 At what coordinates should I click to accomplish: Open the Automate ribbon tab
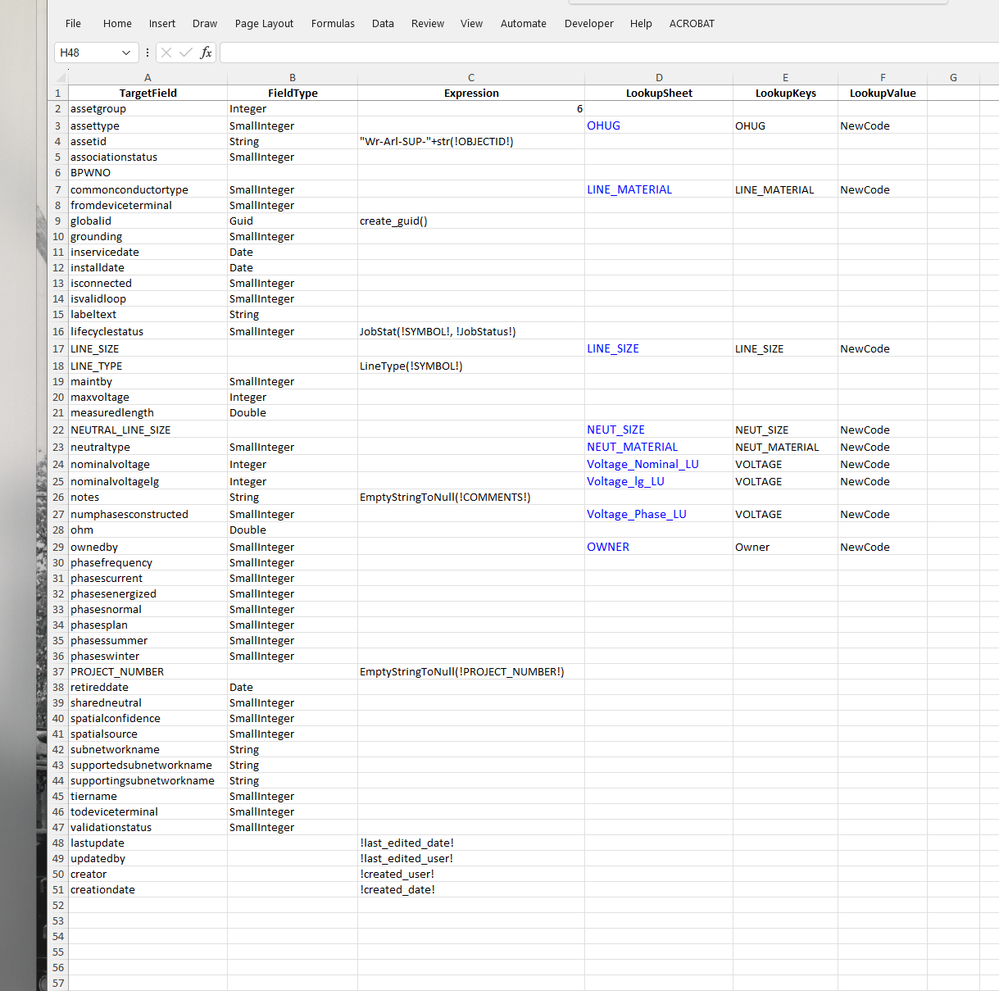coord(523,24)
